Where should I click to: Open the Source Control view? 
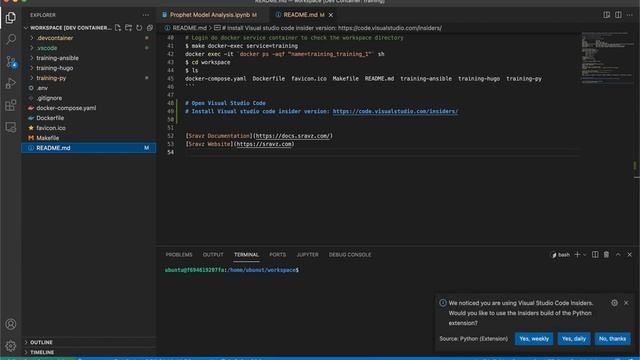[11, 62]
